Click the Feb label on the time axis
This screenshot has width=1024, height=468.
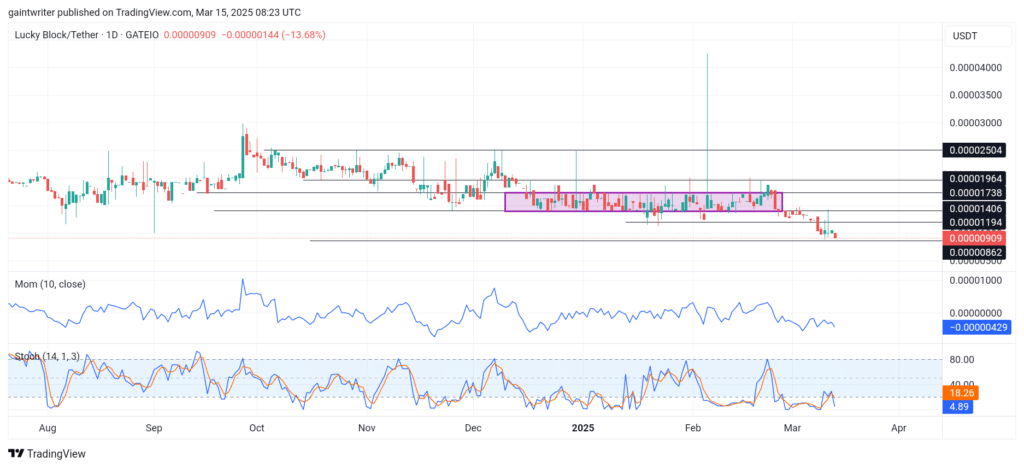[x=692, y=428]
